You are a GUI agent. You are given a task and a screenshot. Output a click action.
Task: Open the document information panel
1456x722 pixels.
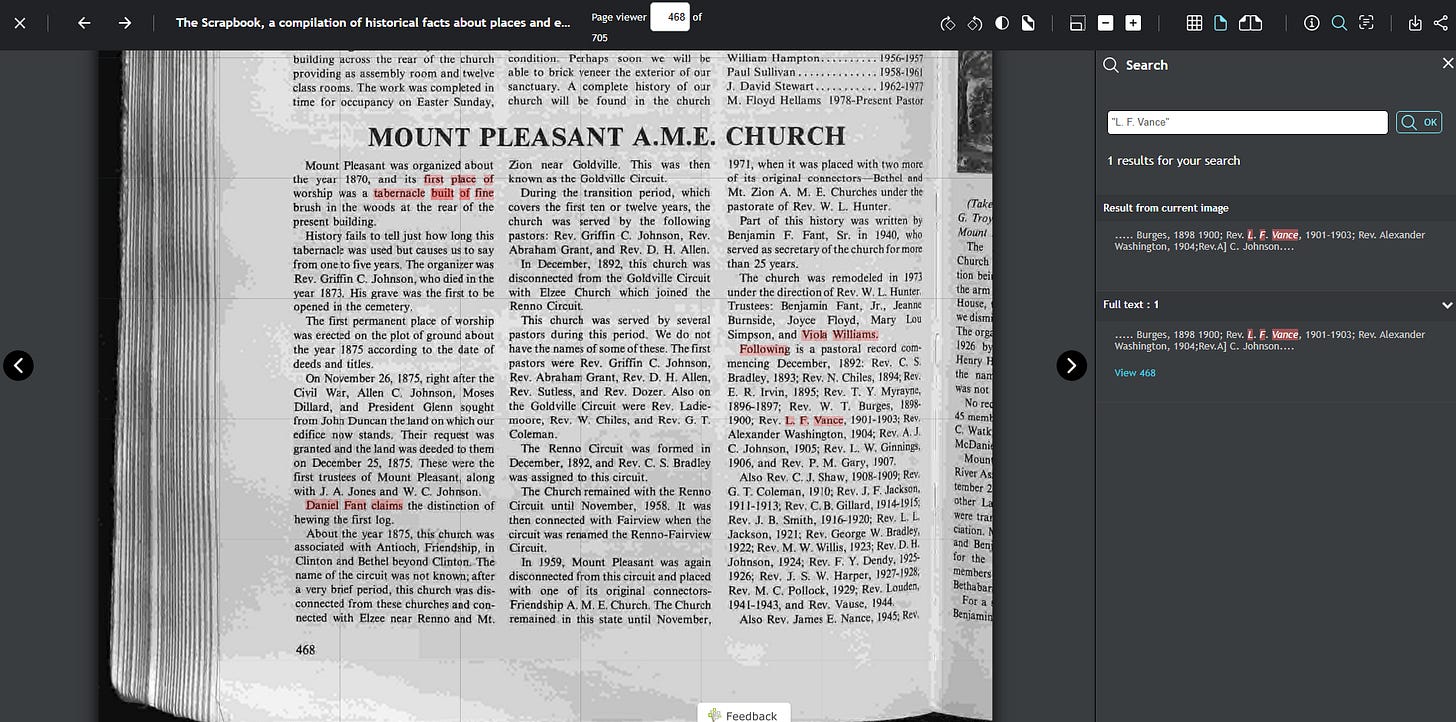coord(1312,23)
